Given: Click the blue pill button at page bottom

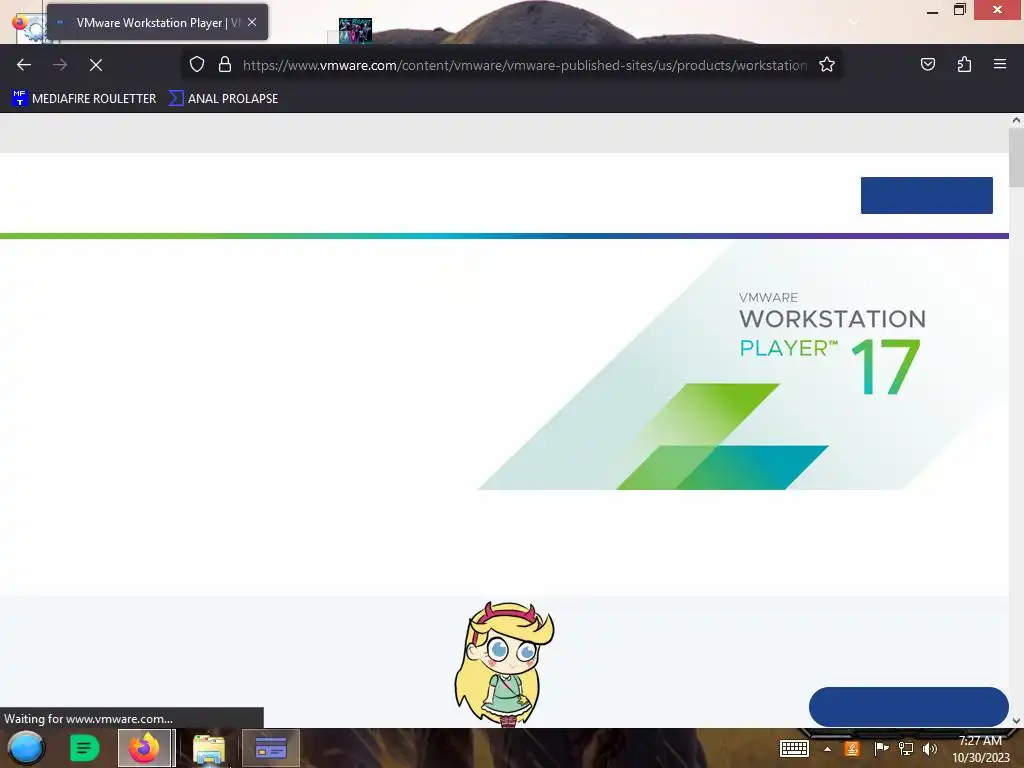Looking at the screenshot, I should [908, 707].
